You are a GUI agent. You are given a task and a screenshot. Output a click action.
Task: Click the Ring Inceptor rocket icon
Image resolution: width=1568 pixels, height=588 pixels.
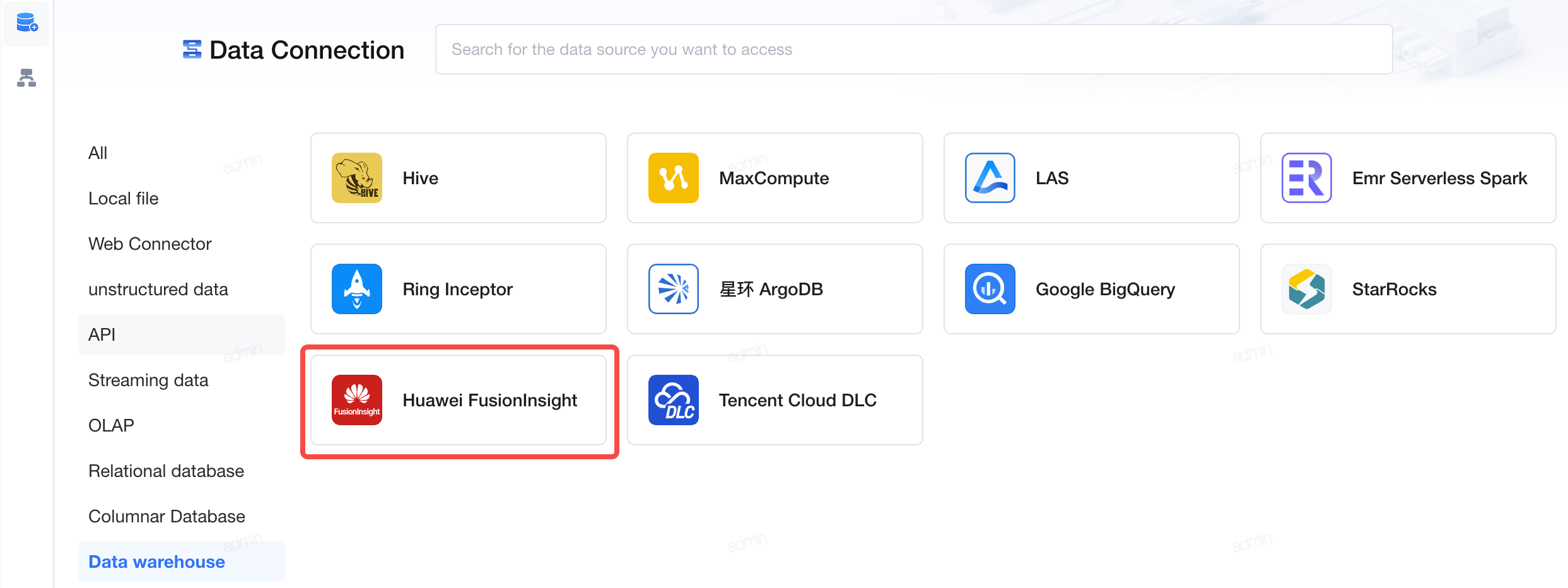357,289
